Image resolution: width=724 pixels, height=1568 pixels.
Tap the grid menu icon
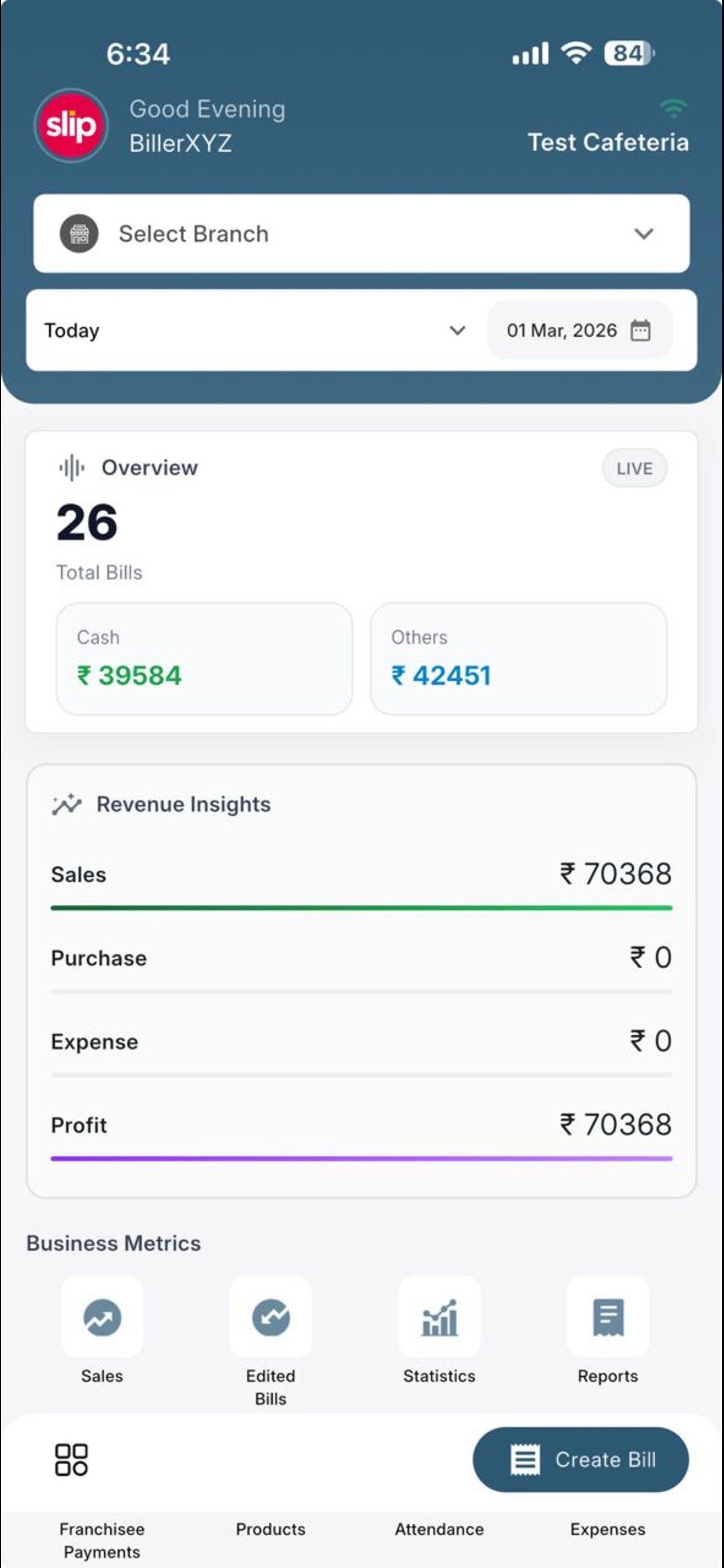[71, 1459]
